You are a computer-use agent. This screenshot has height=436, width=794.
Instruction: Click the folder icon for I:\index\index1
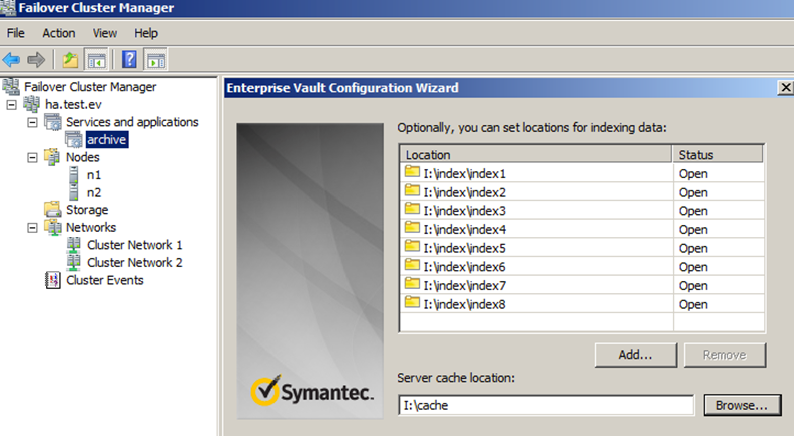point(412,172)
